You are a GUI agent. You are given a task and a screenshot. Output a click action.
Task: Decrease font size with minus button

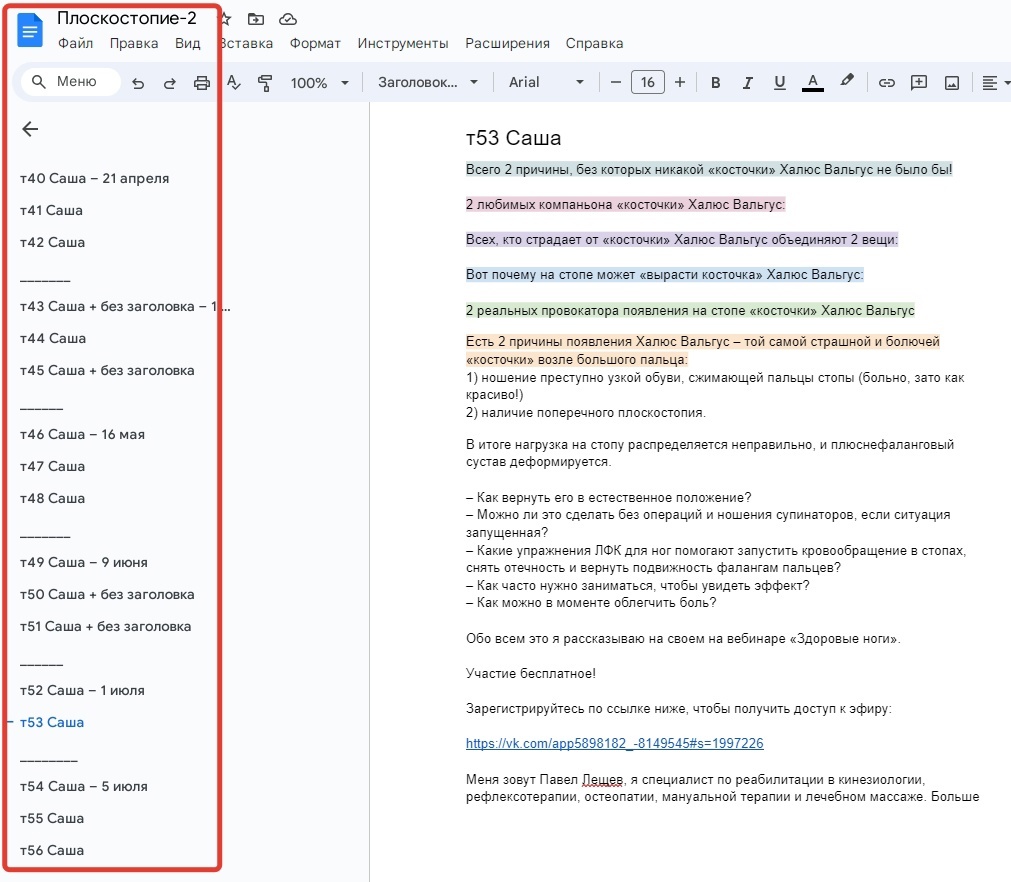pyautogui.click(x=616, y=83)
